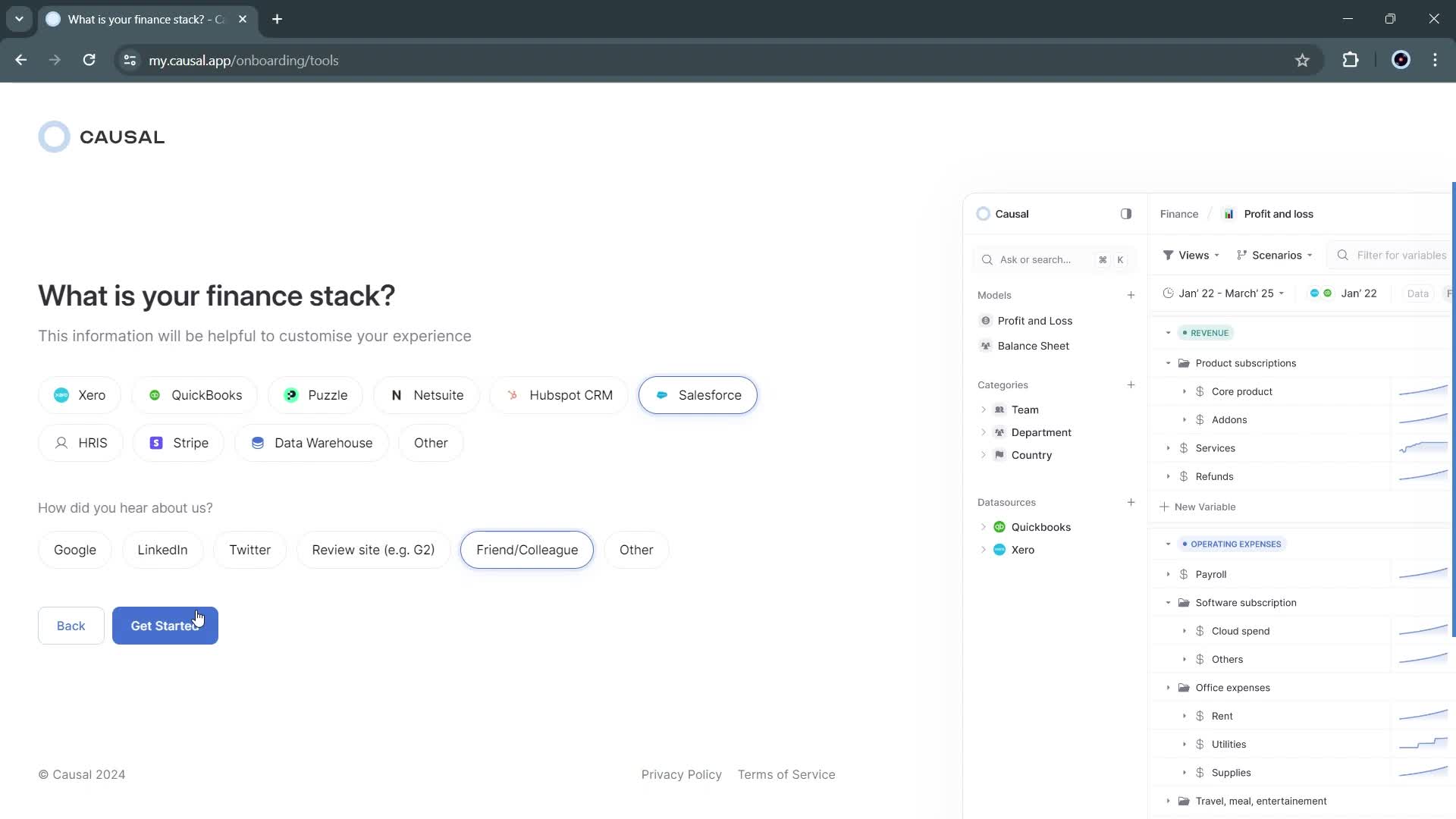This screenshot has height=819, width=1456.
Task: Open the Scenarios dropdown
Action: pyautogui.click(x=1278, y=255)
